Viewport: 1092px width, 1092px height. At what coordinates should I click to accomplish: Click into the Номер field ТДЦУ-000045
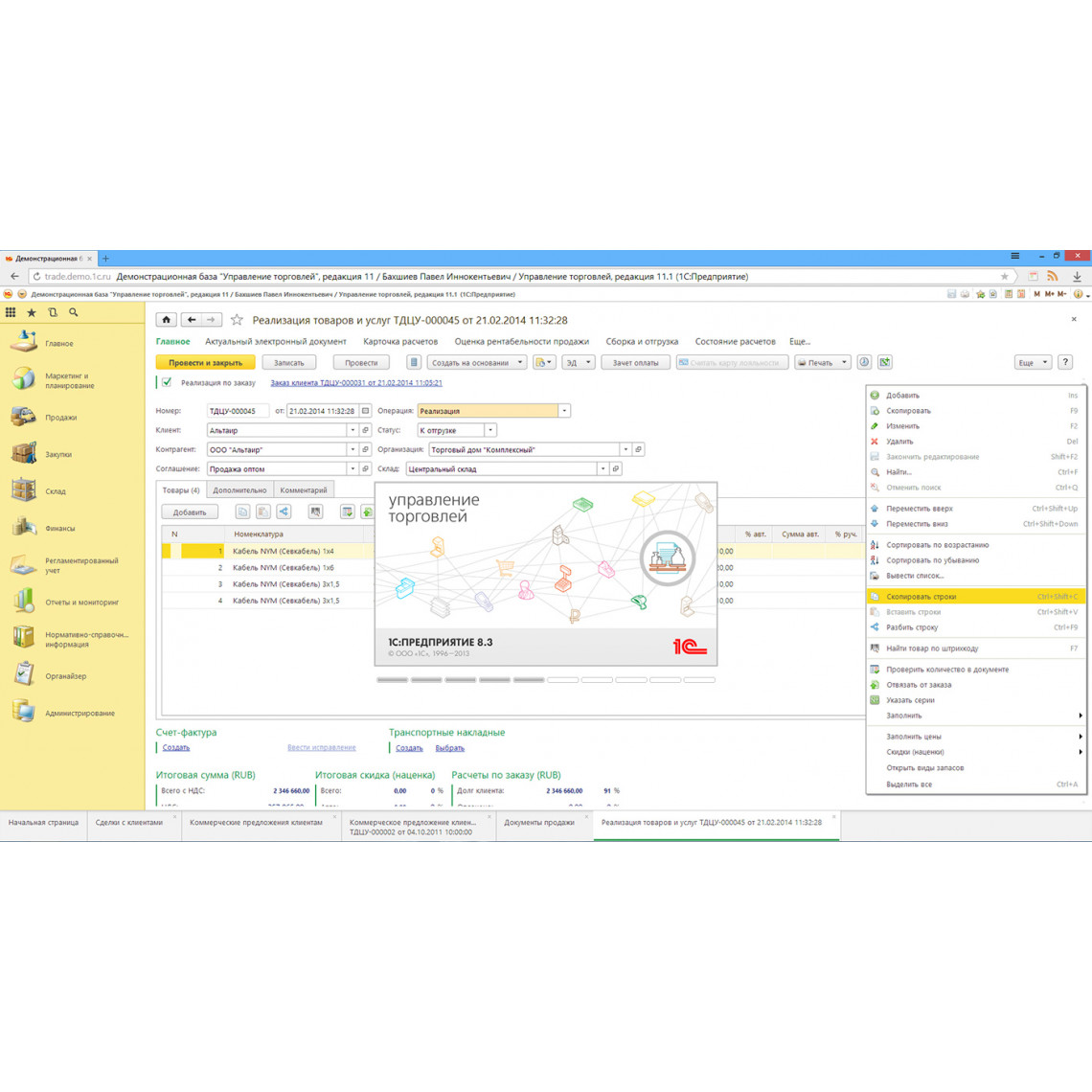238,411
